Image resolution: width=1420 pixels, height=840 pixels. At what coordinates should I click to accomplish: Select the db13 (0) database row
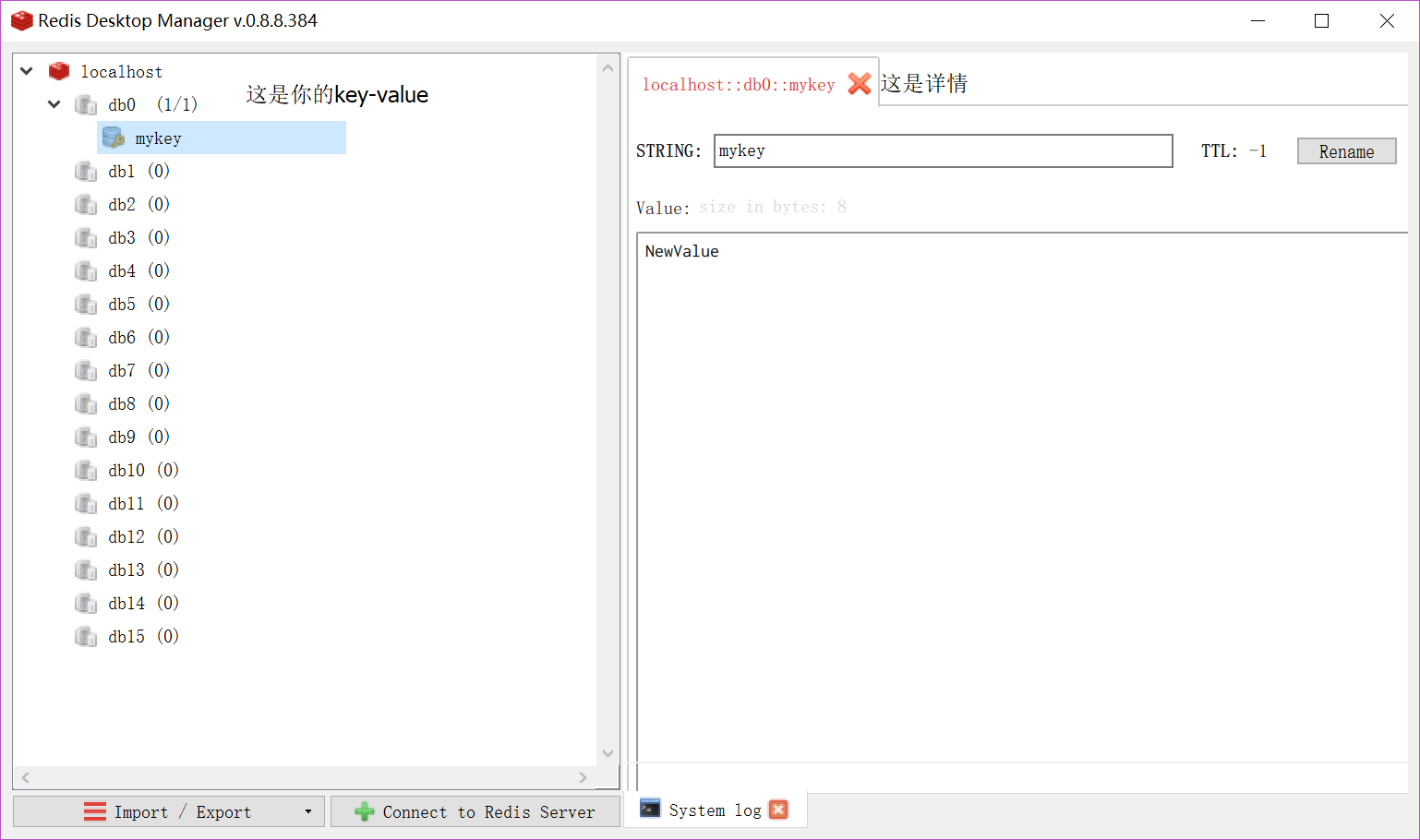[x=143, y=570]
